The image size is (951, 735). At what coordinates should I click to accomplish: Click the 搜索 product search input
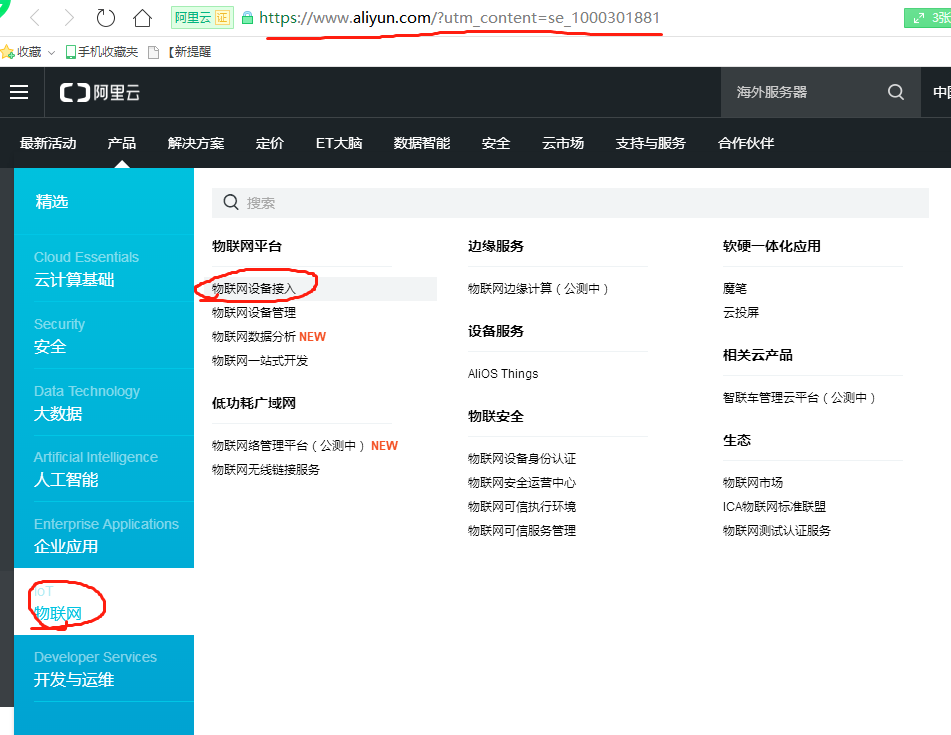[x=570, y=203]
